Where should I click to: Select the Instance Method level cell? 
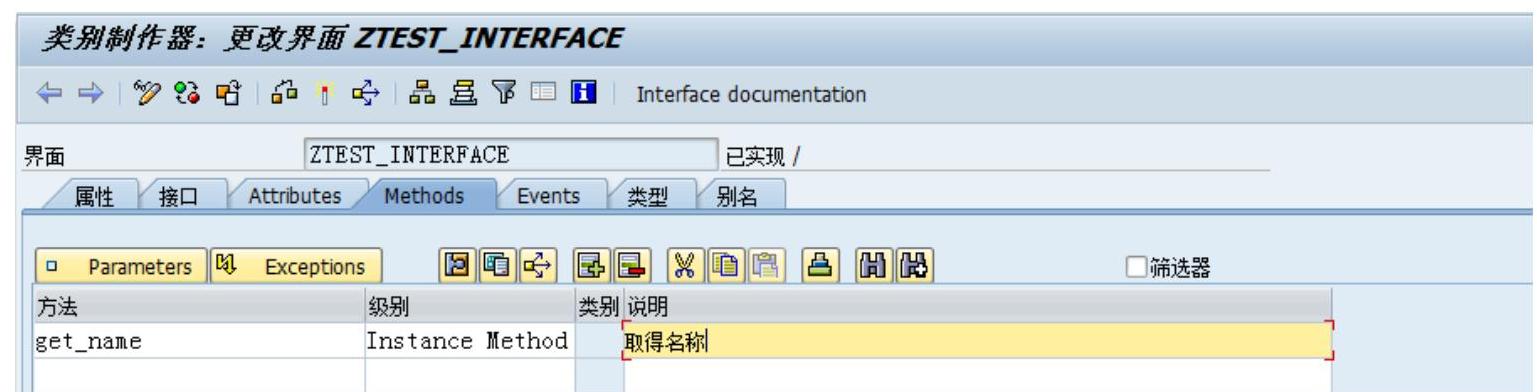(x=470, y=340)
